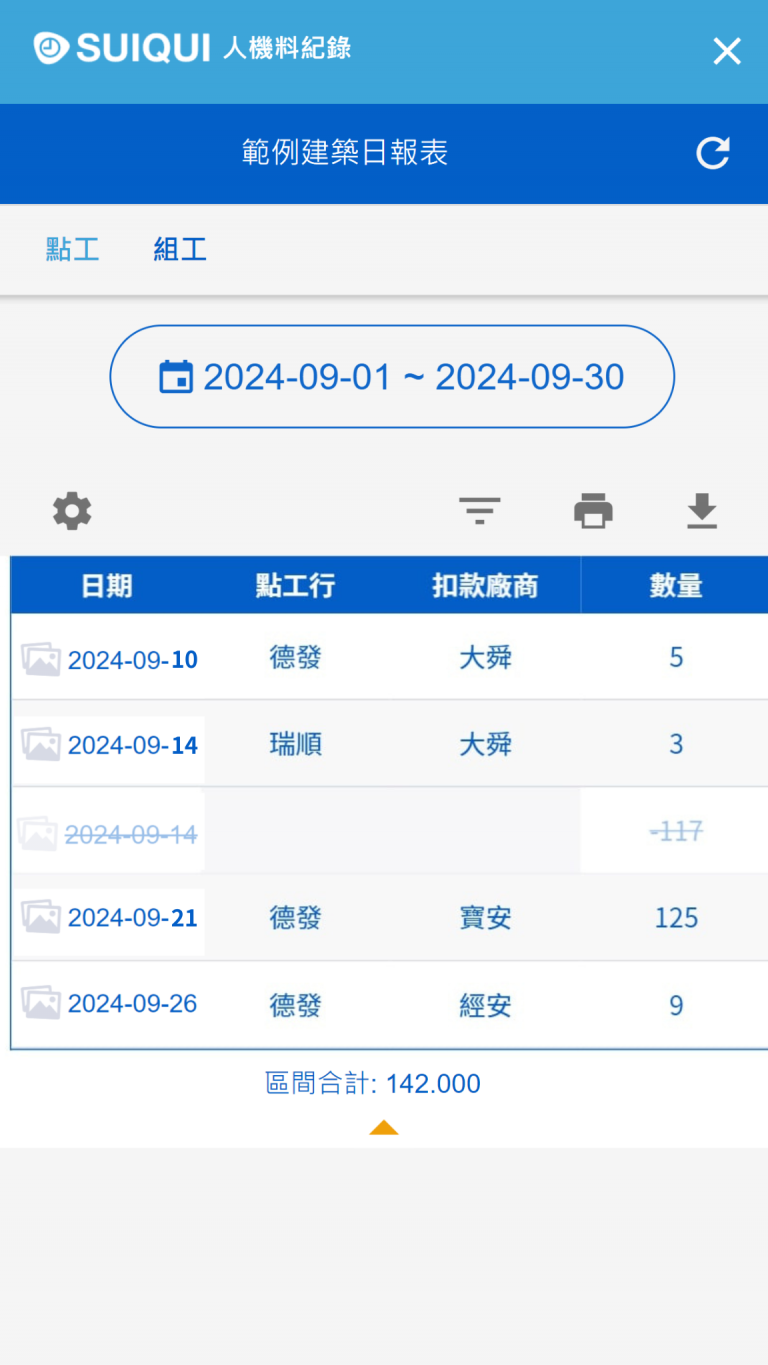Open image icon for 2024-09-26 row

[41, 1003]
